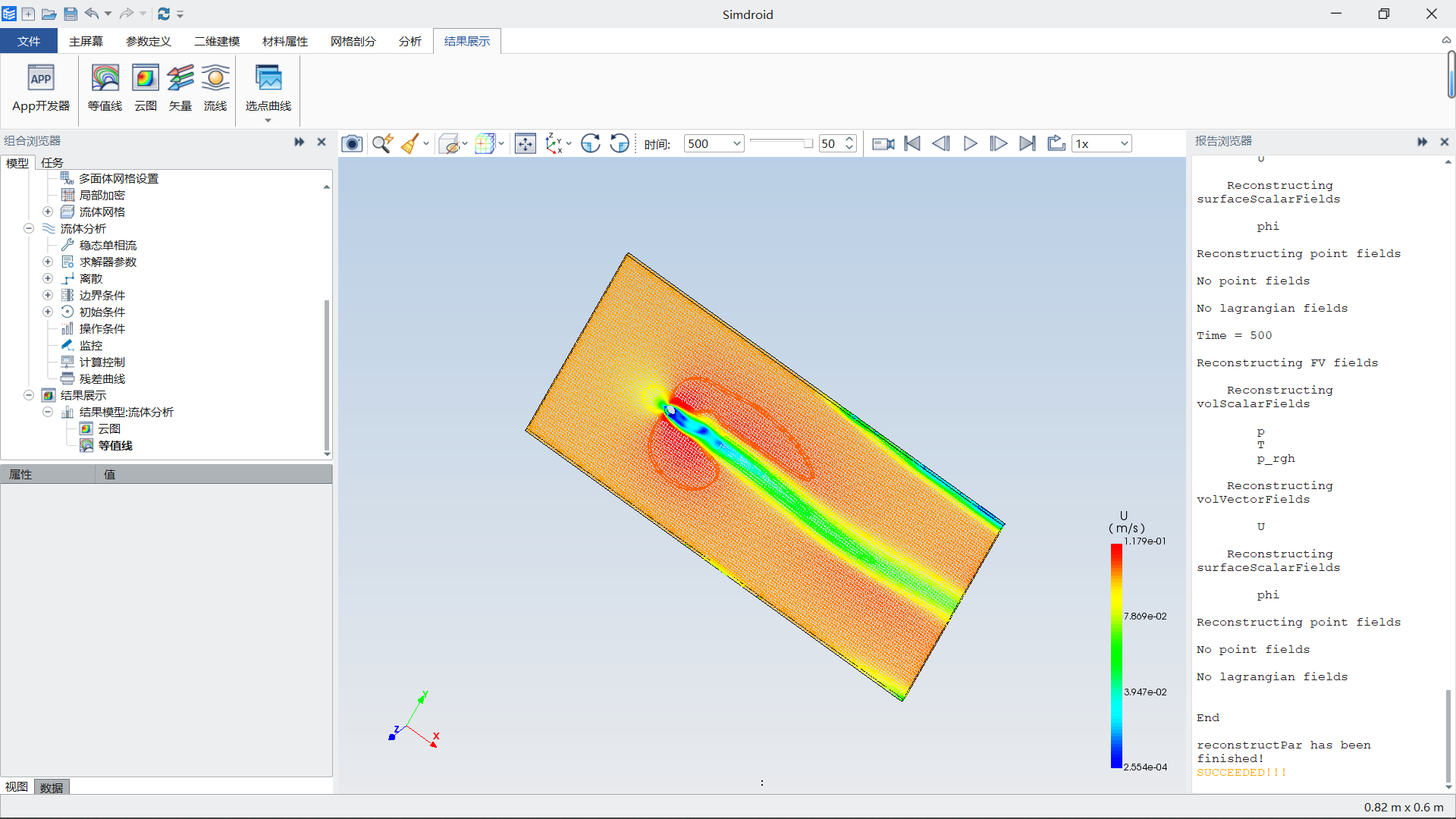Screen dimensions: 1456x819
Task: Open the mesh grid display dropdown arrow
Action: [501, 143]
